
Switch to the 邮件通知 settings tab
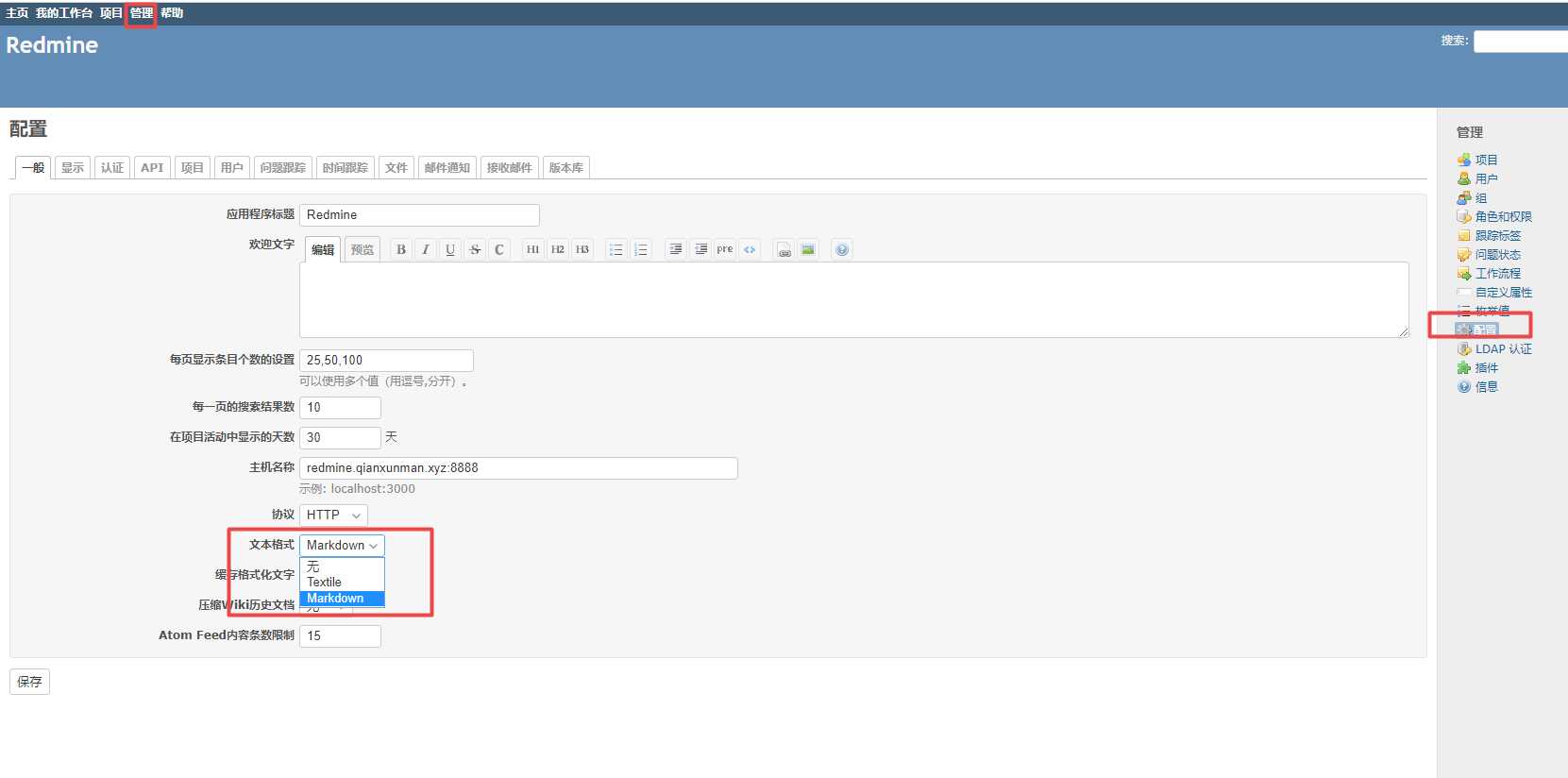[447, 167]
